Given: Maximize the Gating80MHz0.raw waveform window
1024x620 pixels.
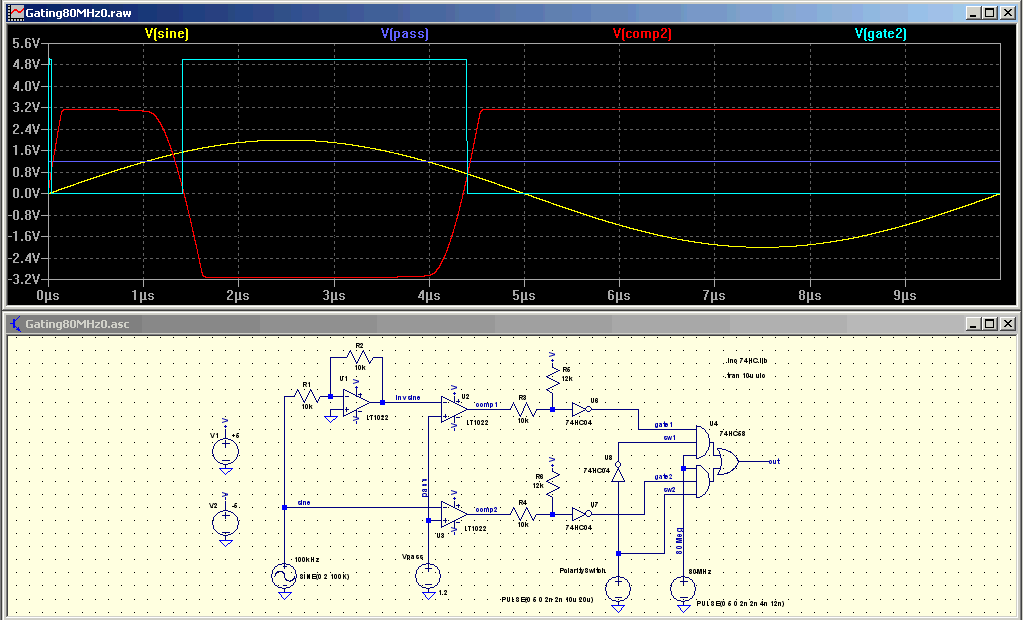Looking at the screenshot, I should click(990, 12).
